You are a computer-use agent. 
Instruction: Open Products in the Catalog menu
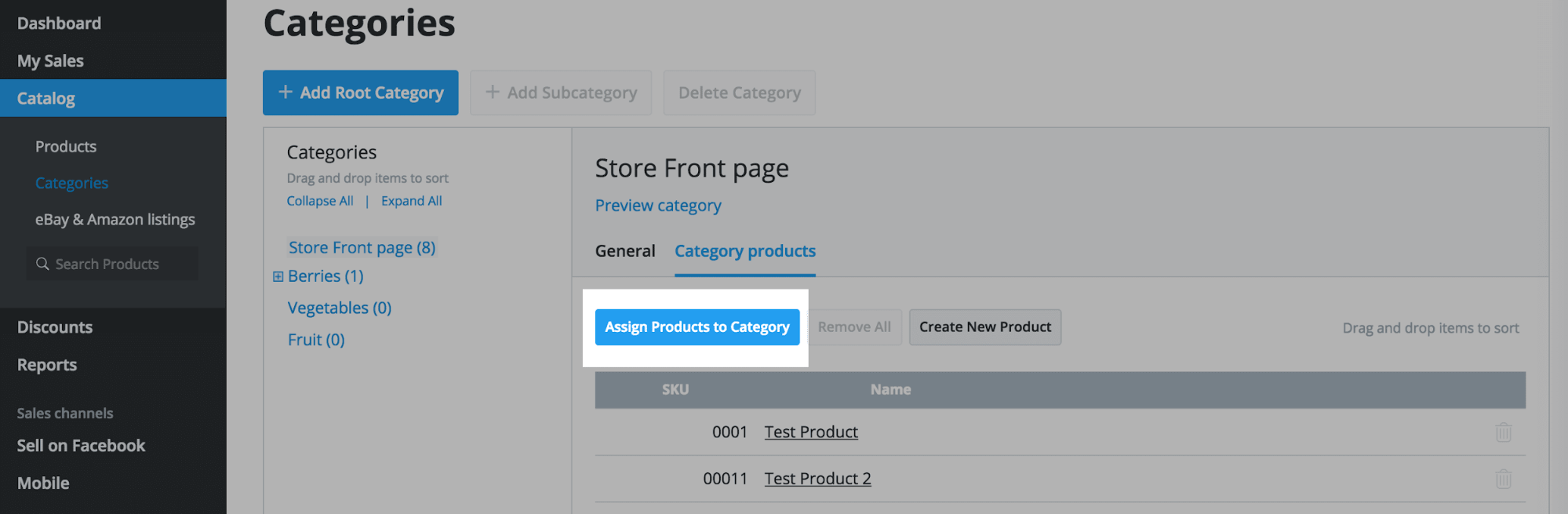pos(66,147)
